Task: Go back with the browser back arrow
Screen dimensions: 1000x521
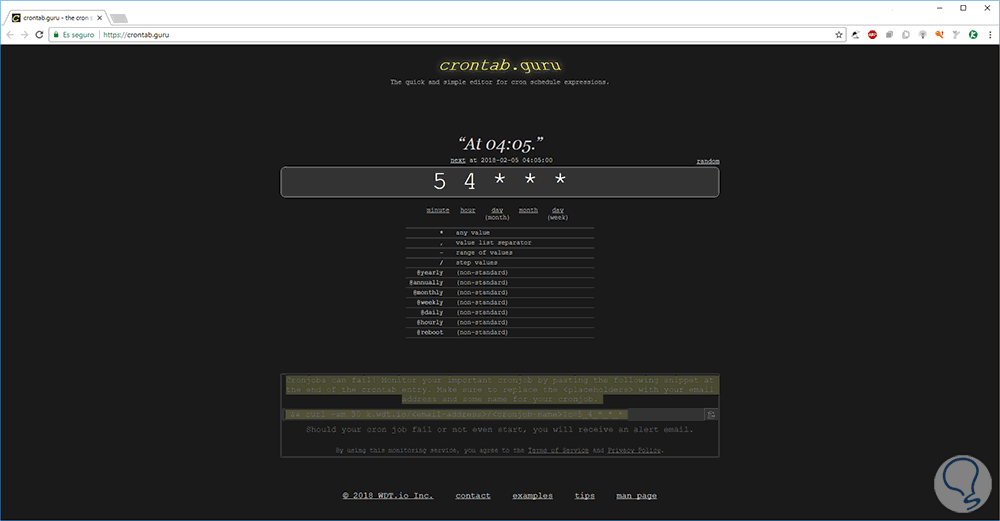Action: click(x=10, y=34)
